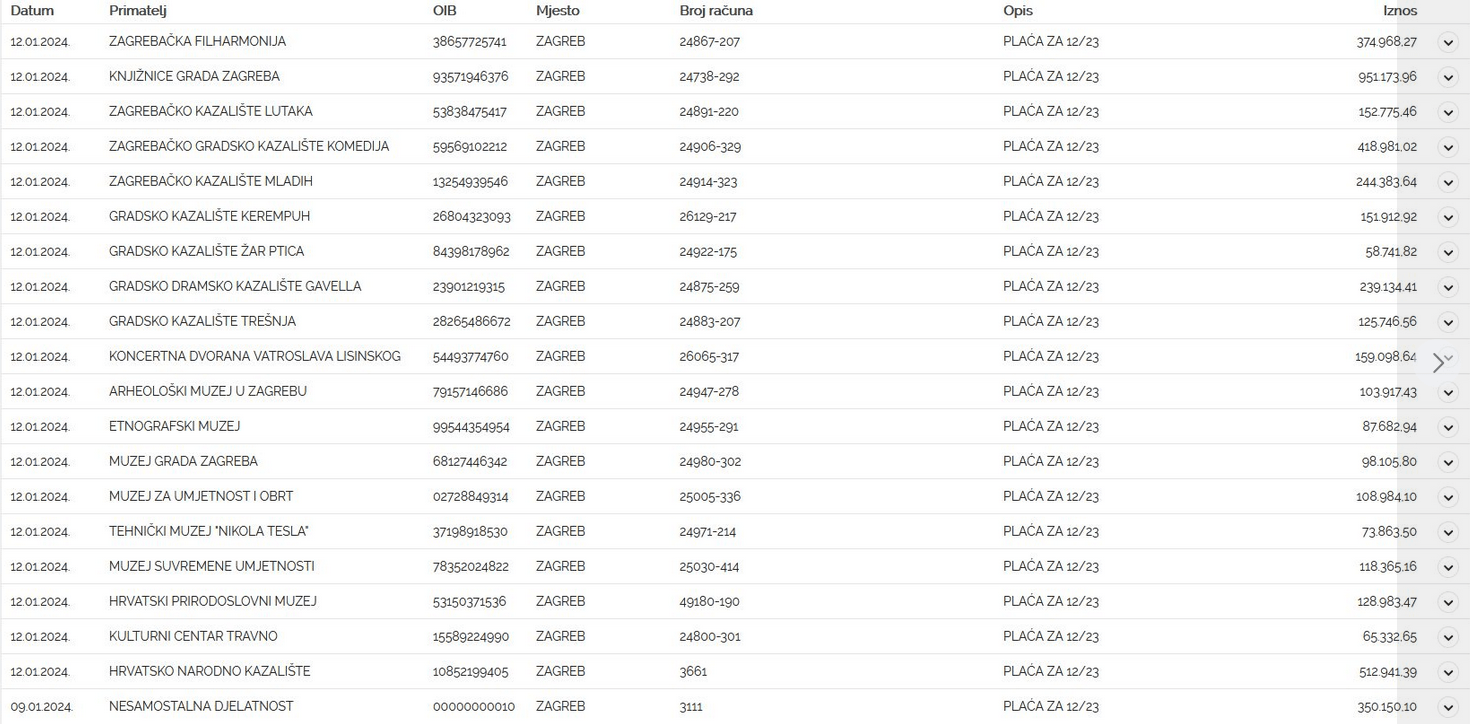Click the Opis column header
This screenshot has height=724, width=1470.
click(1017, 11)
